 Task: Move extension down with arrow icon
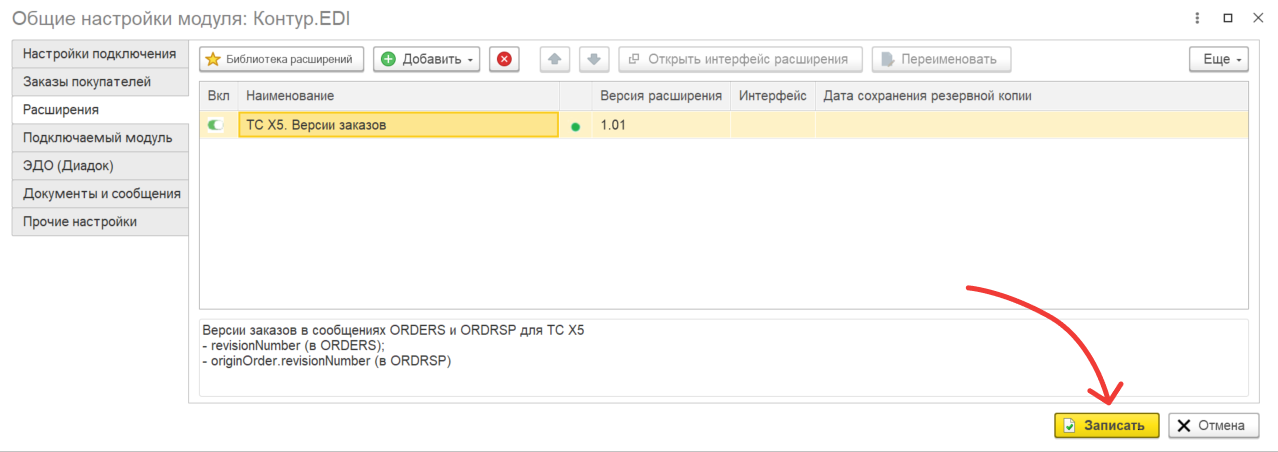(x=594, y=59)
